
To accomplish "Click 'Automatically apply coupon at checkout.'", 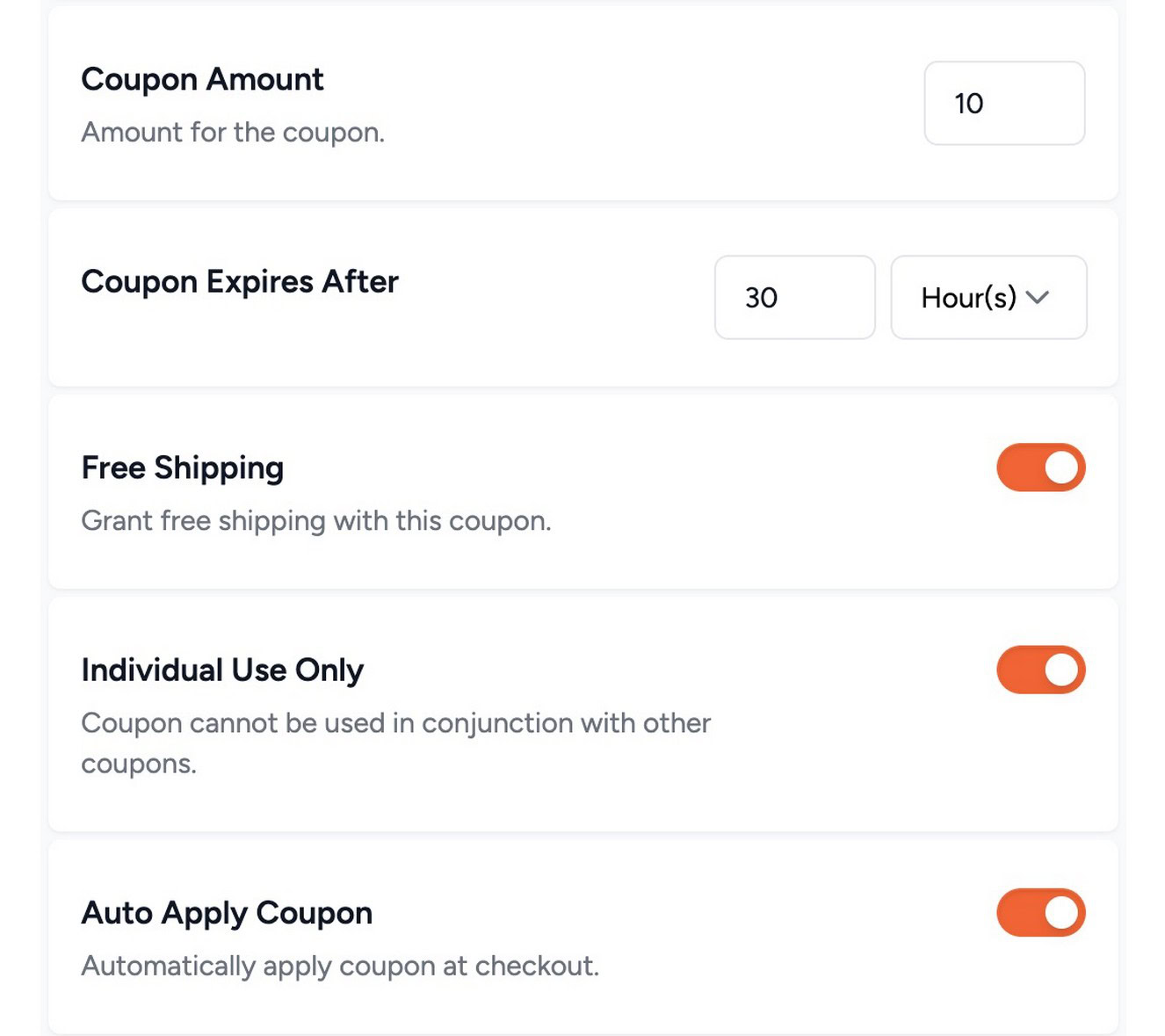I will (340, 966).
